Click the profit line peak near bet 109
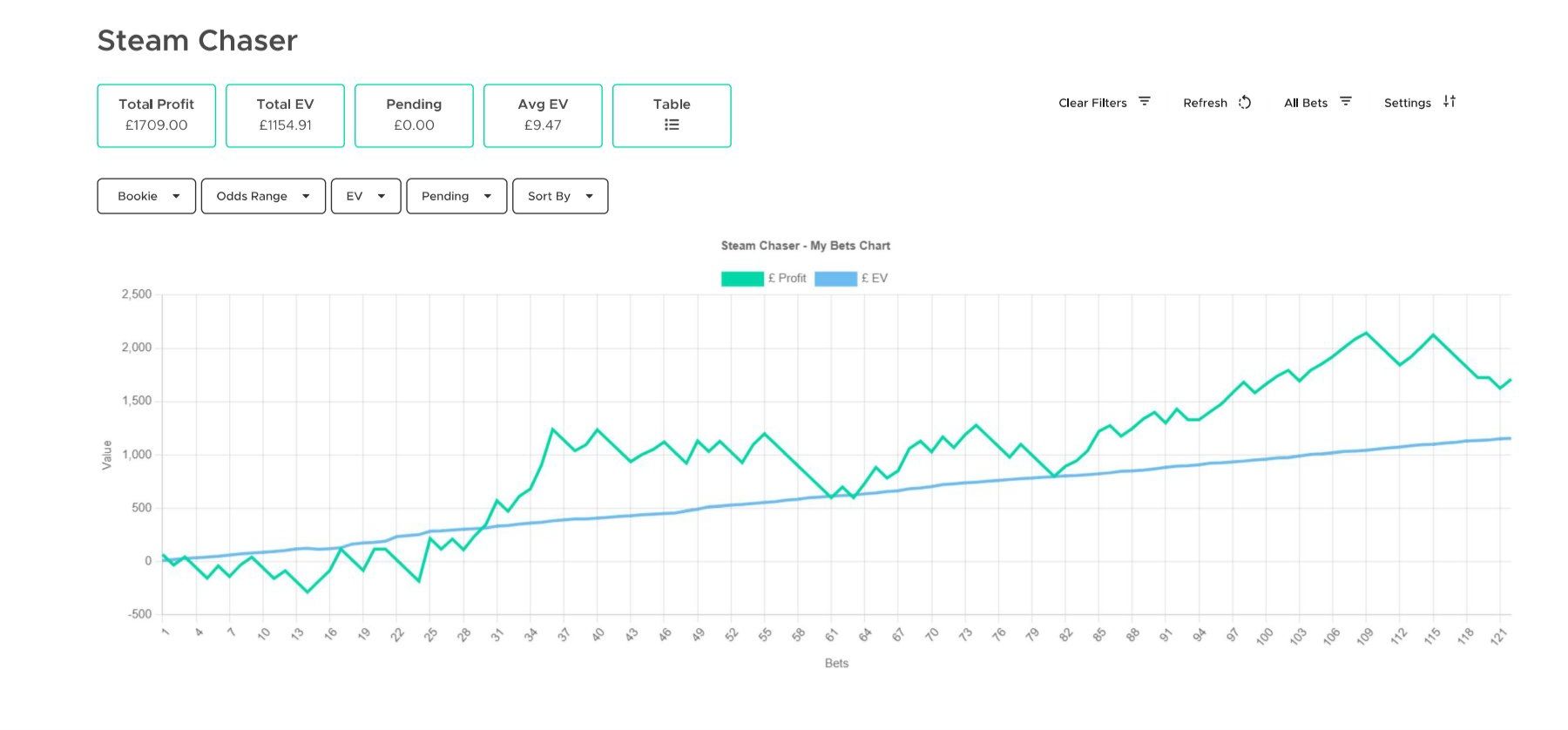 pos(1366,333)
